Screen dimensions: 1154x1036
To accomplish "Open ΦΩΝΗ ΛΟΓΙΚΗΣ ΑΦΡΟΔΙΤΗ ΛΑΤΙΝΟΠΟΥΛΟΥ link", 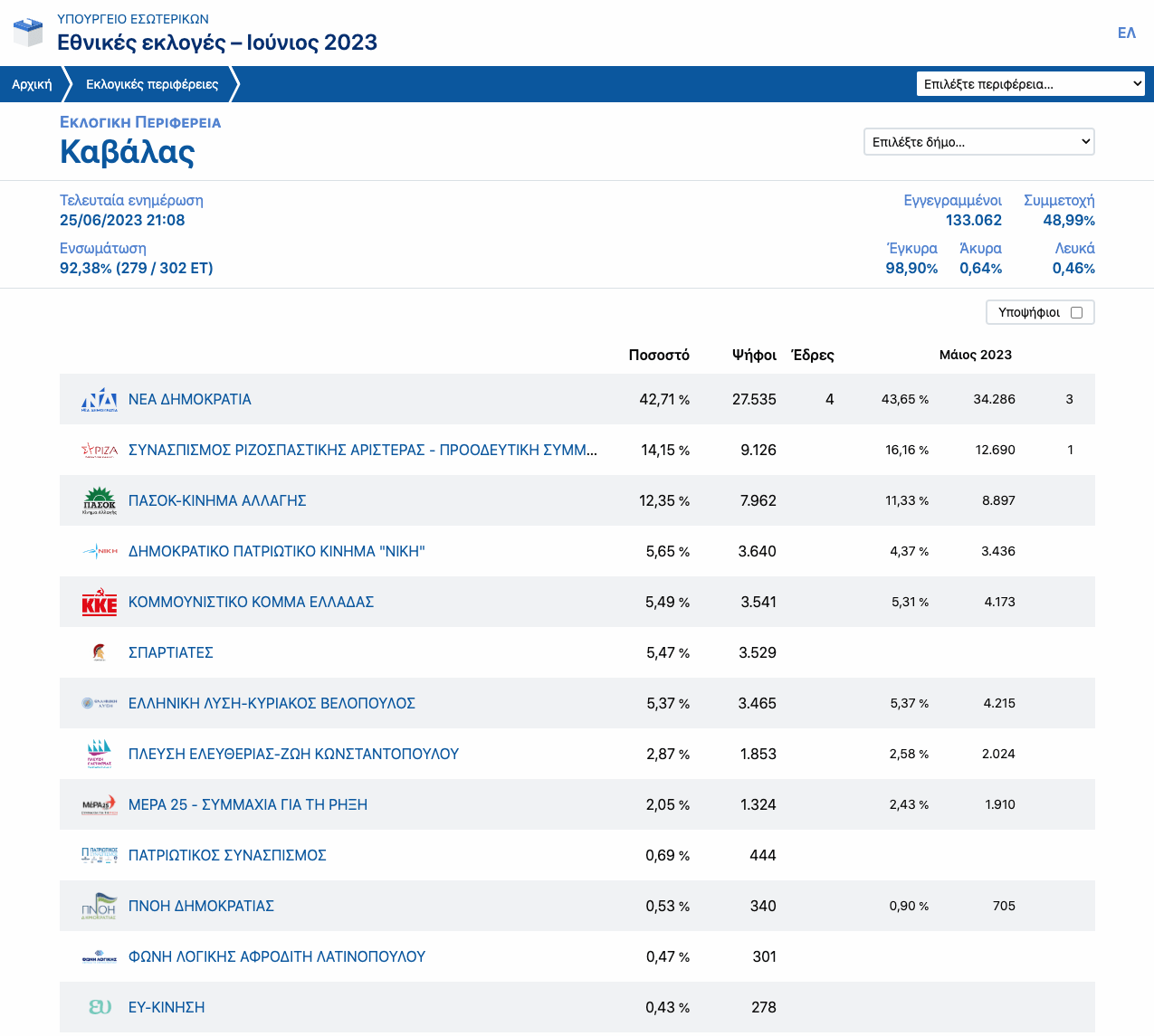I will click(277, 956).
